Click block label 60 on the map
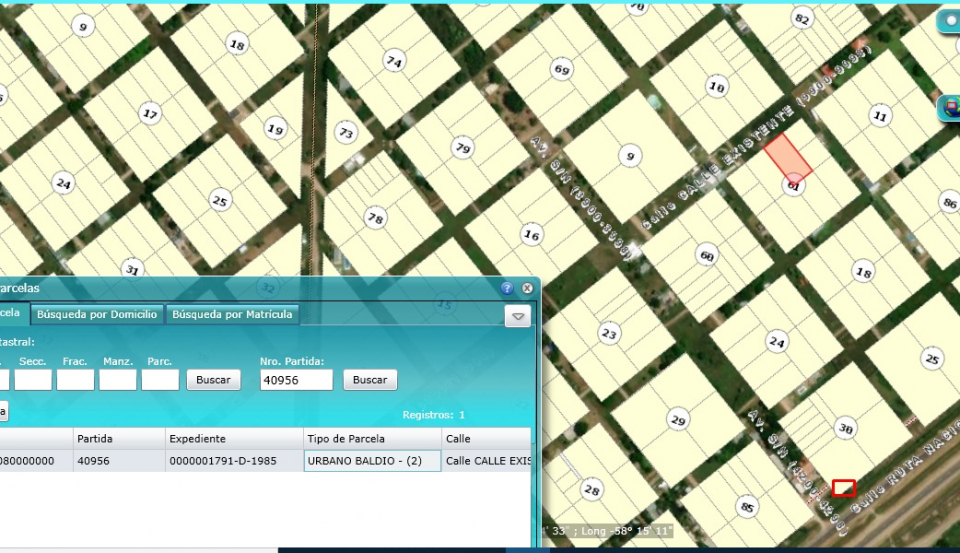The height and width of the screenshot is (553, 960). [707, 255]
